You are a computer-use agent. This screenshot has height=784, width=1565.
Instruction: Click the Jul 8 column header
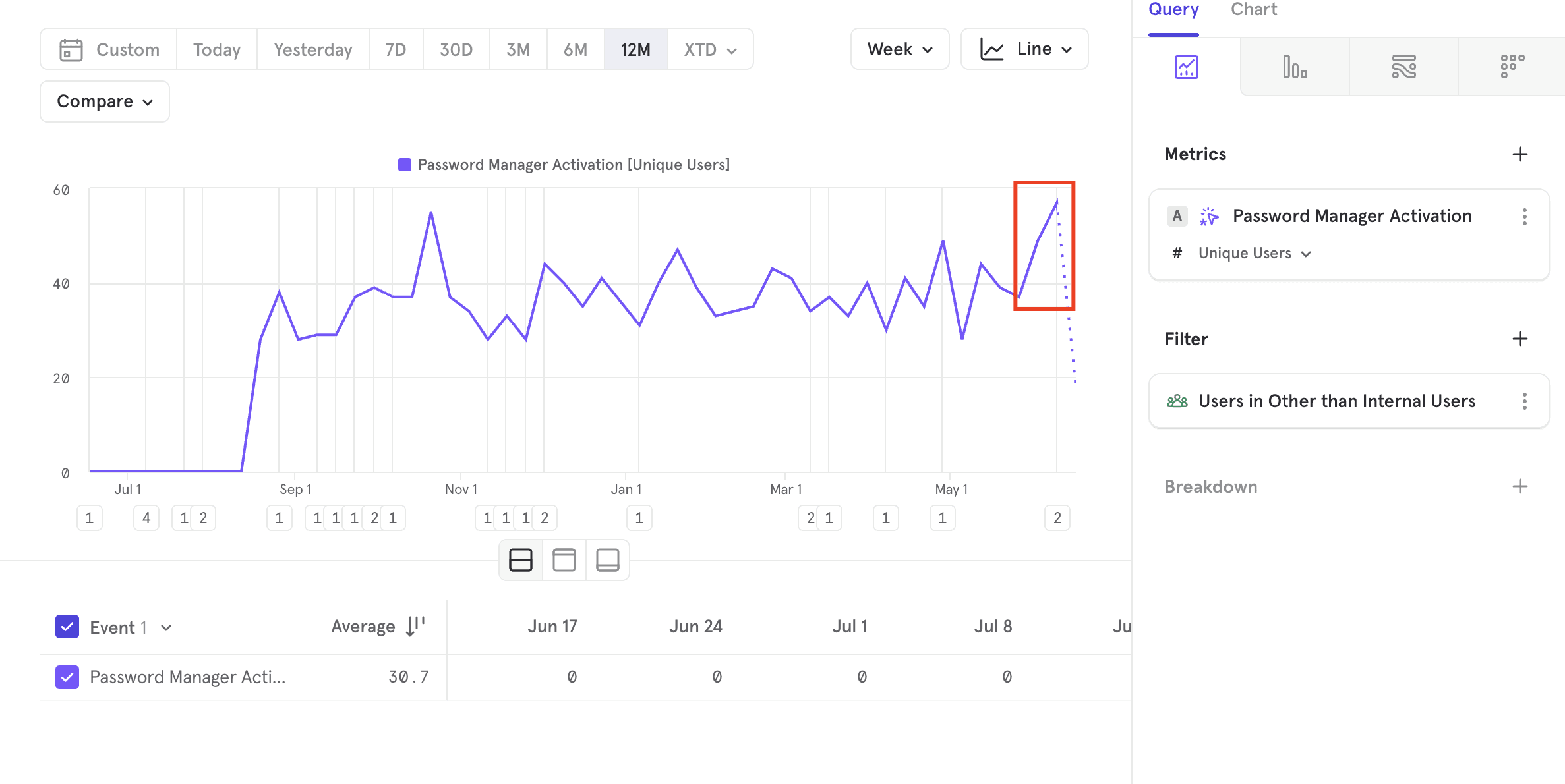[x=993, y=627]
